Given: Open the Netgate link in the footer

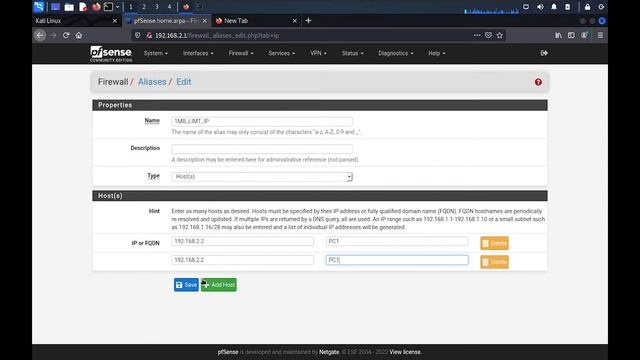Looking at the screenshot, I should 329,352.
